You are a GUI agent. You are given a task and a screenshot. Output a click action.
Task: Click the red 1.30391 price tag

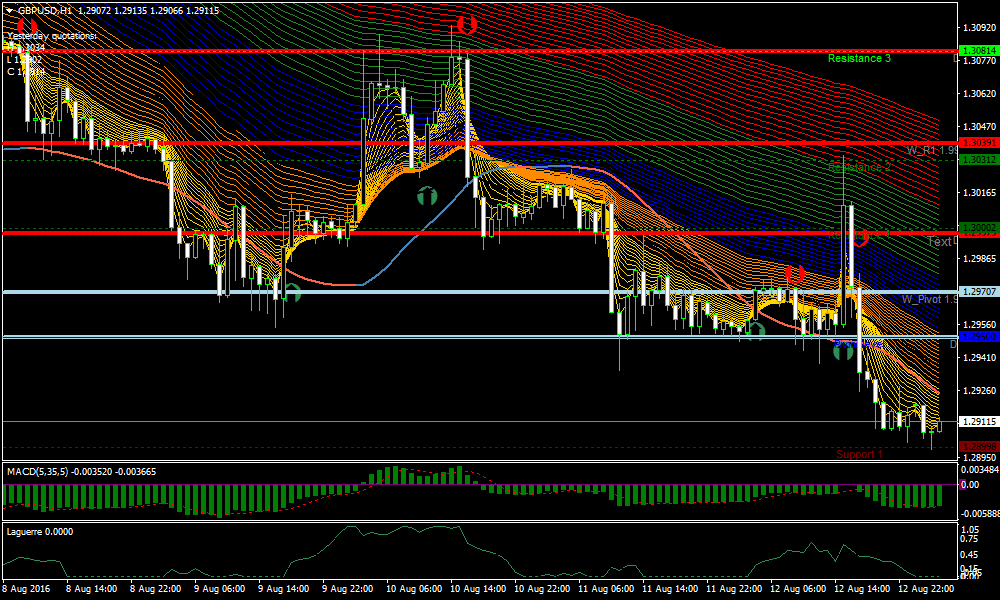pyautogui.click(x=977, y=143)
